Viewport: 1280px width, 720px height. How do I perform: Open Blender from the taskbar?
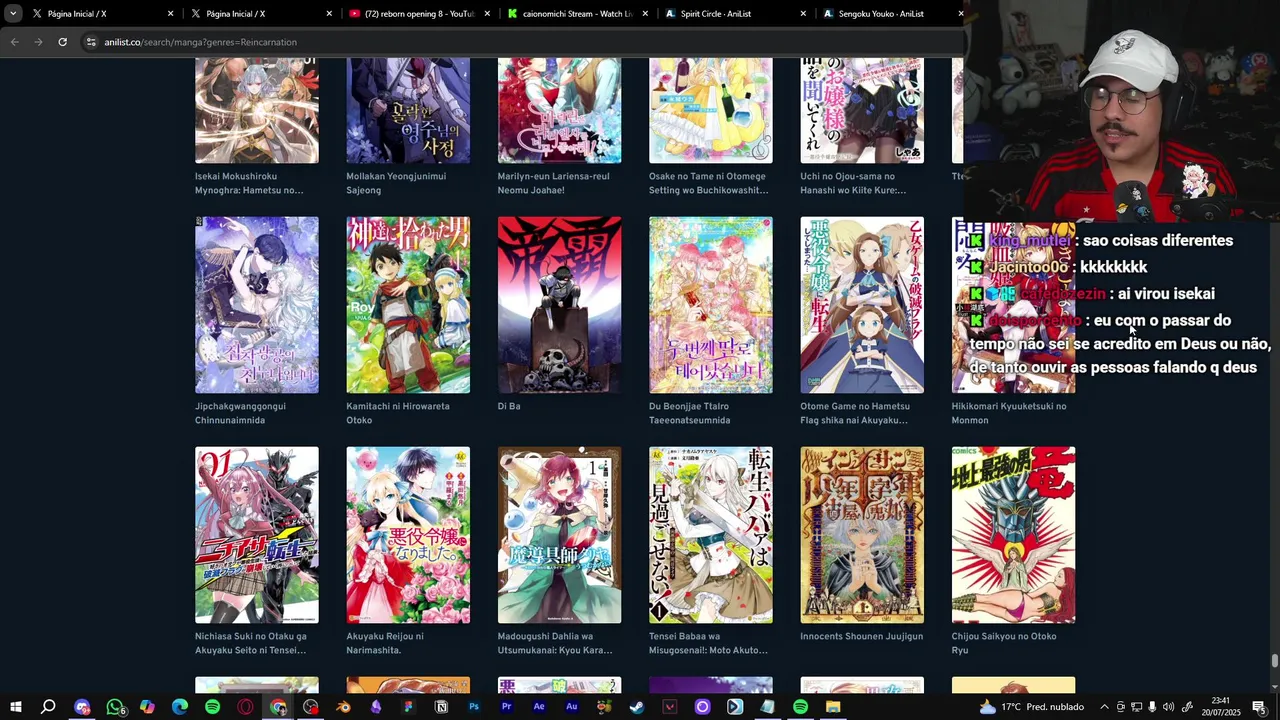pos(343,707)
